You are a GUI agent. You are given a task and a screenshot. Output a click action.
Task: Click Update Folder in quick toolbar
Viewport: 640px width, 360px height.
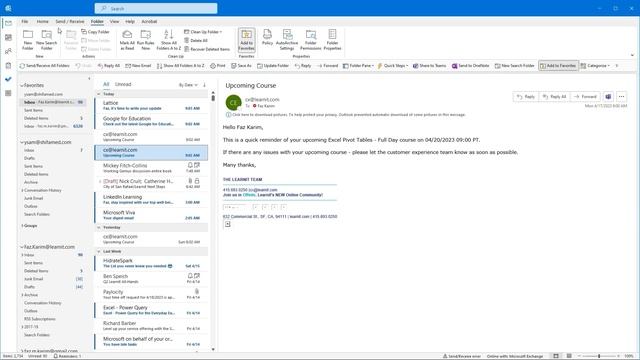point(273,66)
